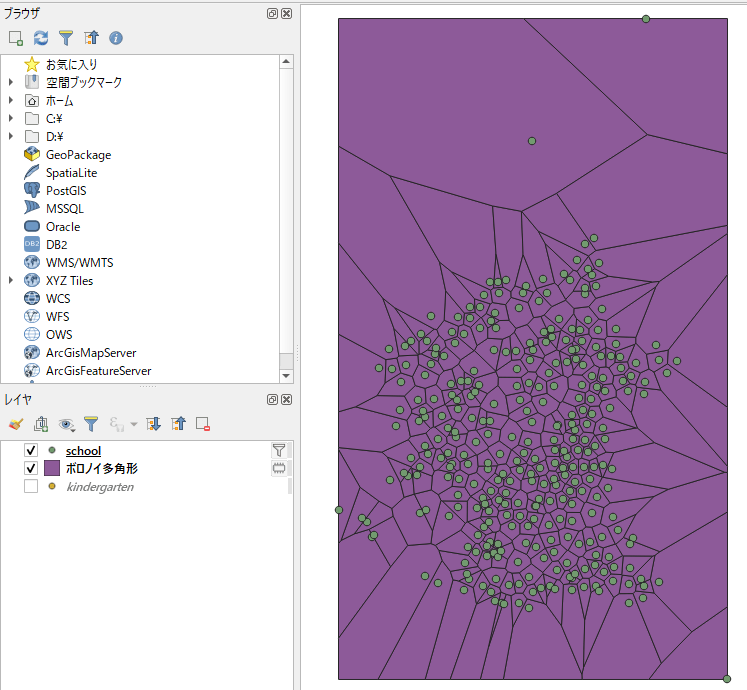The height and width of the screenshot is (690, 747).
Task: Click the Browser vertical scrollbar thumb
Action: click(x=286, y=361)
